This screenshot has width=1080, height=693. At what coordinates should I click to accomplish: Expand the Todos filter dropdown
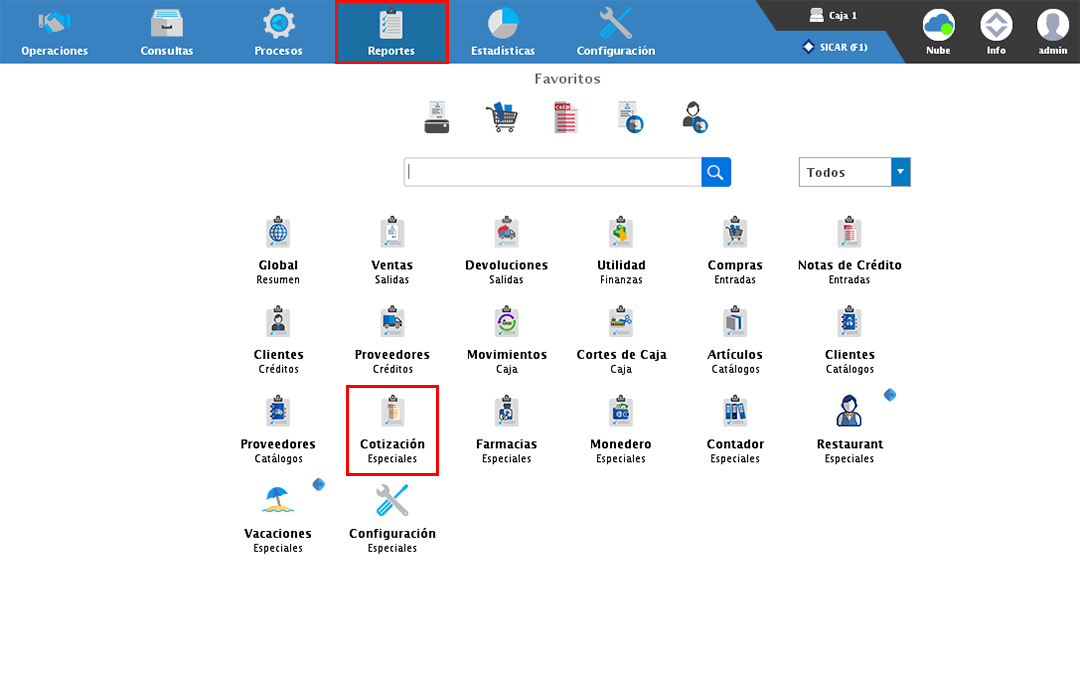point(900,172)
